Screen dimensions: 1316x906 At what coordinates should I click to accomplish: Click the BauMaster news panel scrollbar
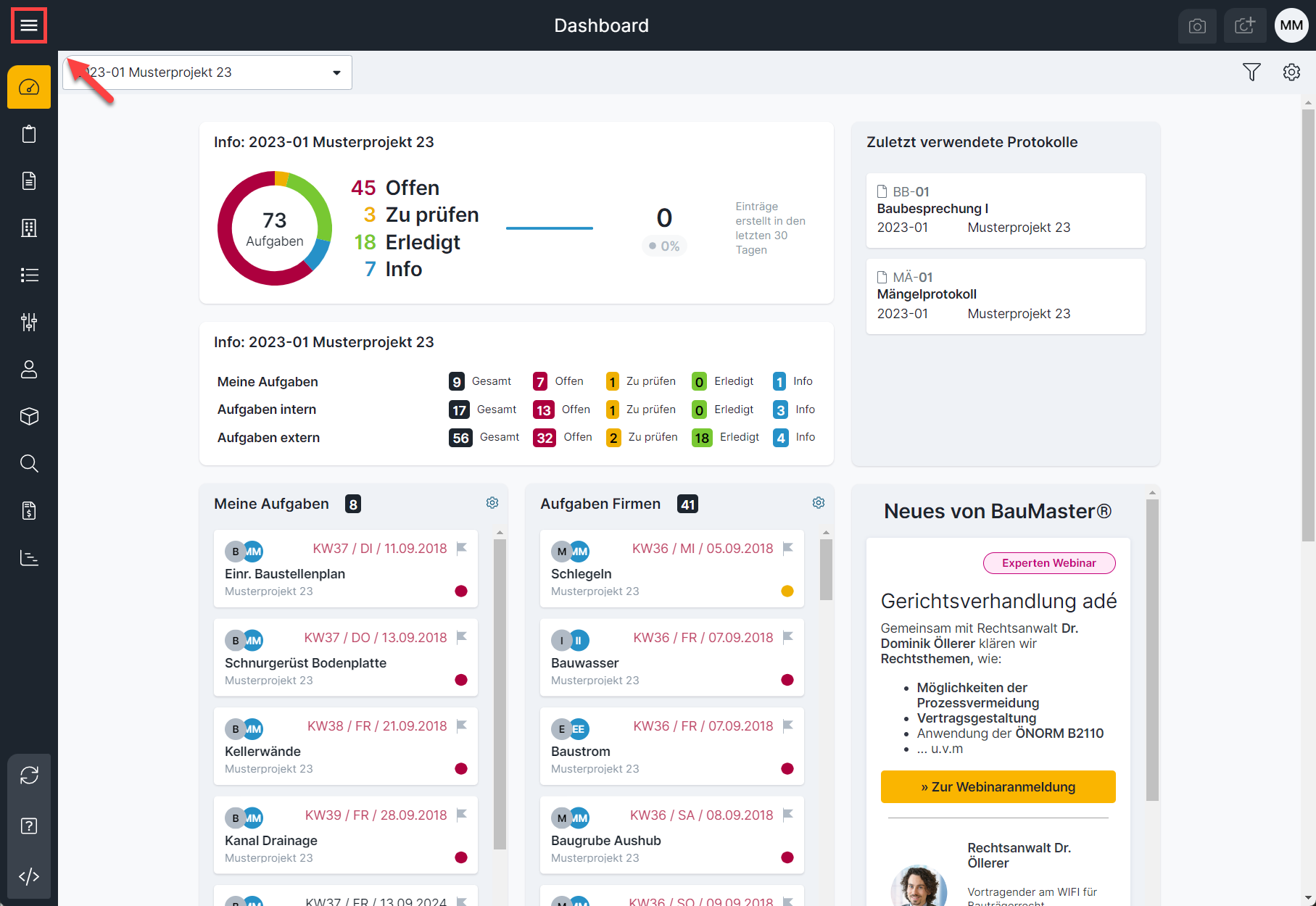[1152, 650]
